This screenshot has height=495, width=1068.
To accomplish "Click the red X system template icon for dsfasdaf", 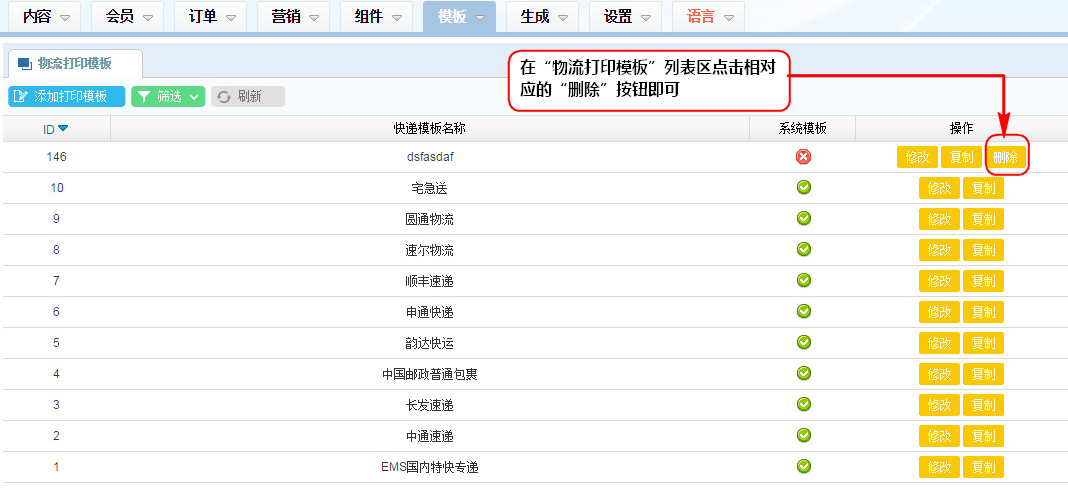I will [803, 157].
